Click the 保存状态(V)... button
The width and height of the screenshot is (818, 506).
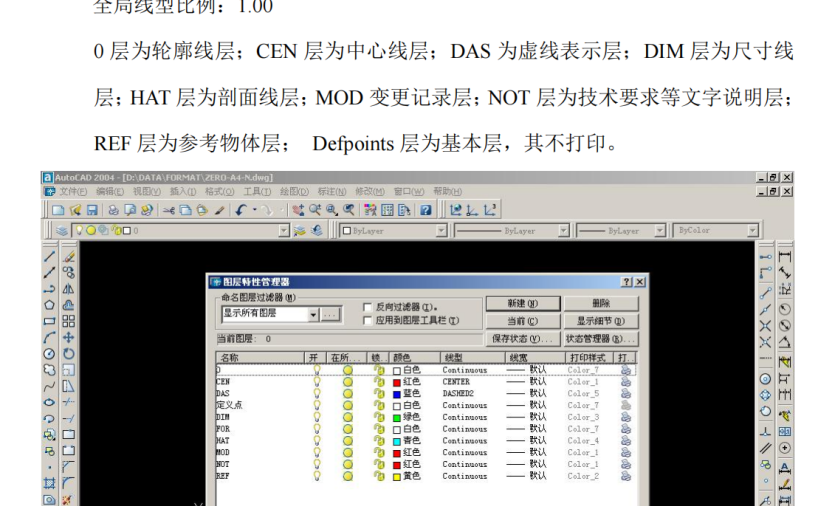tap(523, 339)
